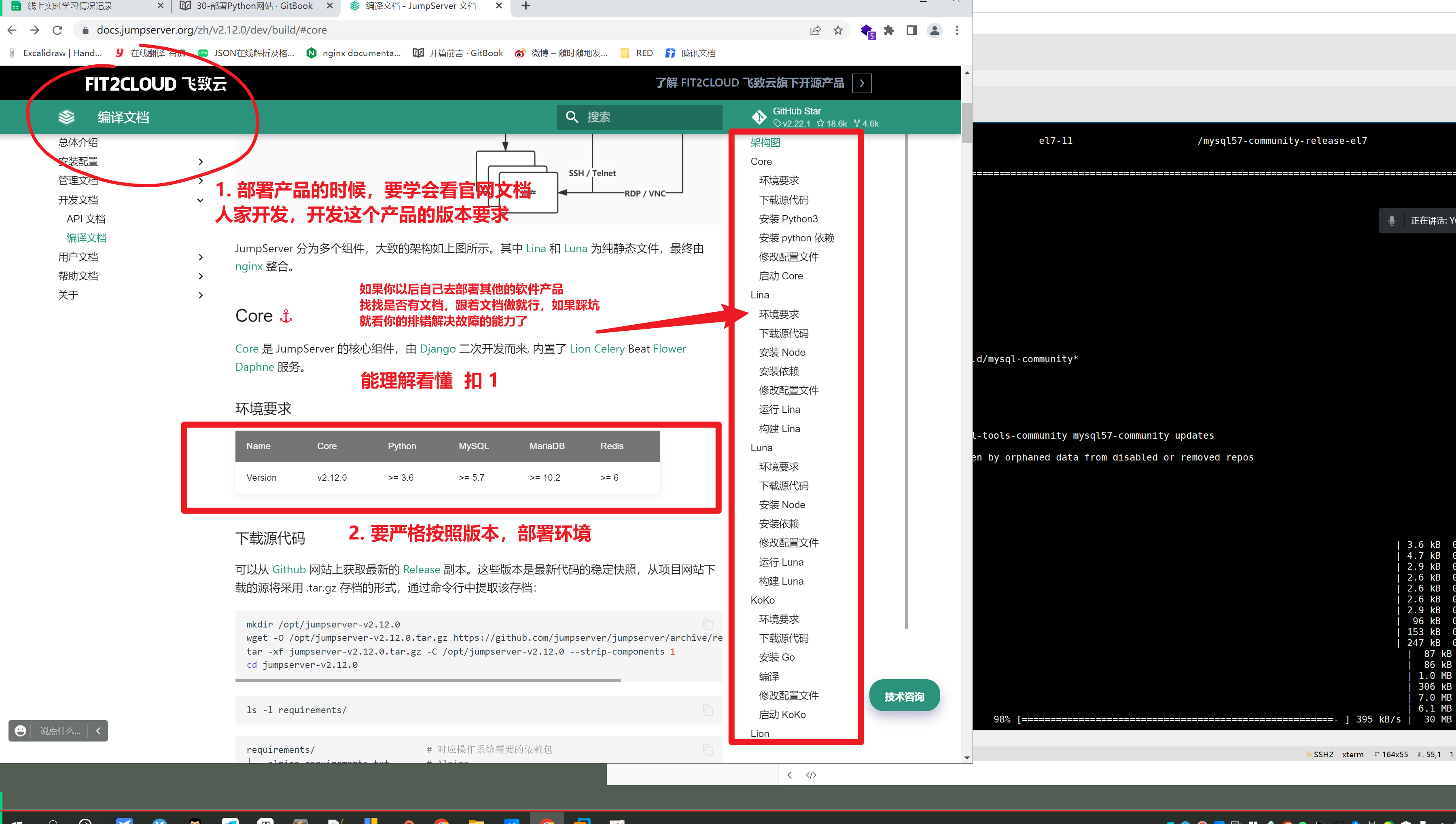The height and width of the screenshot is (824, 1456).
Task: Expand the 安装配置 sidebar section
Action: (200, 162)
